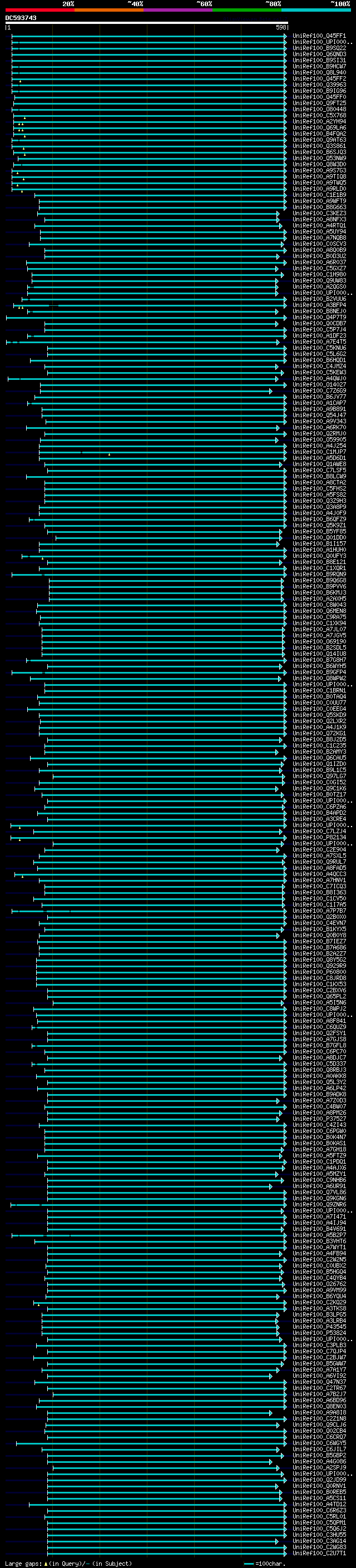The width and height of the screenshot is (356, 1568).
Task: Click hit label UniRef100_Q3Z9H3
Action: tap(319, 501)
